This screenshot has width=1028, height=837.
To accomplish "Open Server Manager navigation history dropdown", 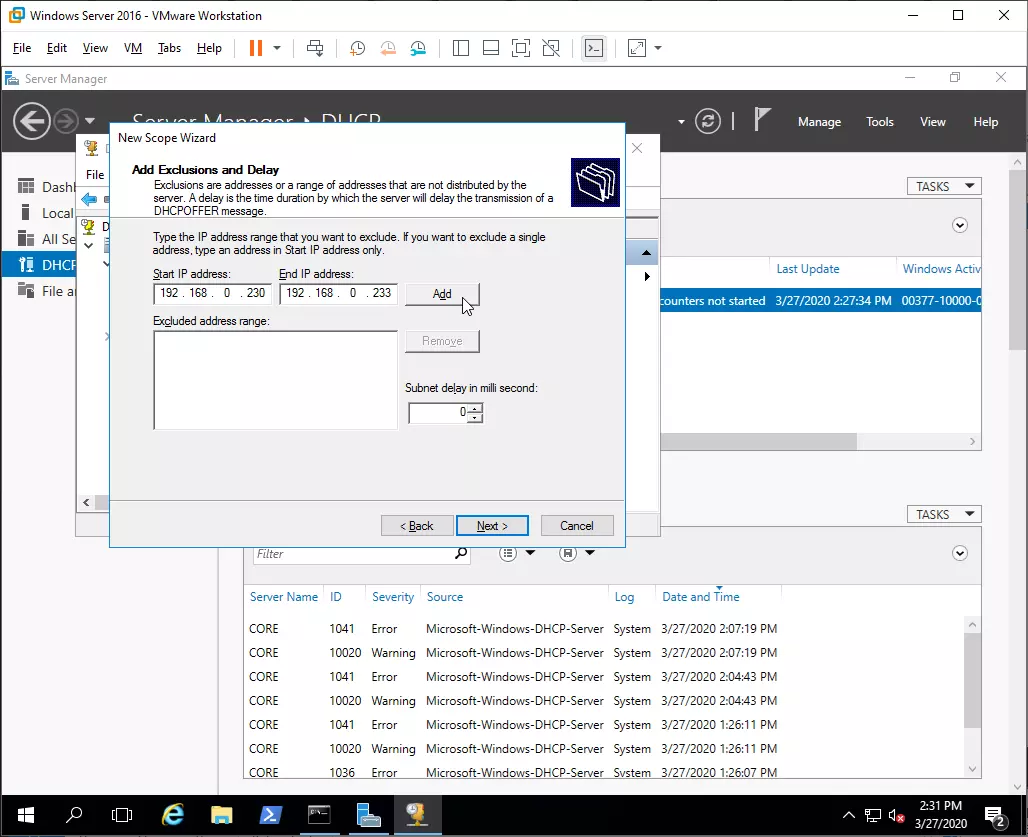I will tap(90, 121).
